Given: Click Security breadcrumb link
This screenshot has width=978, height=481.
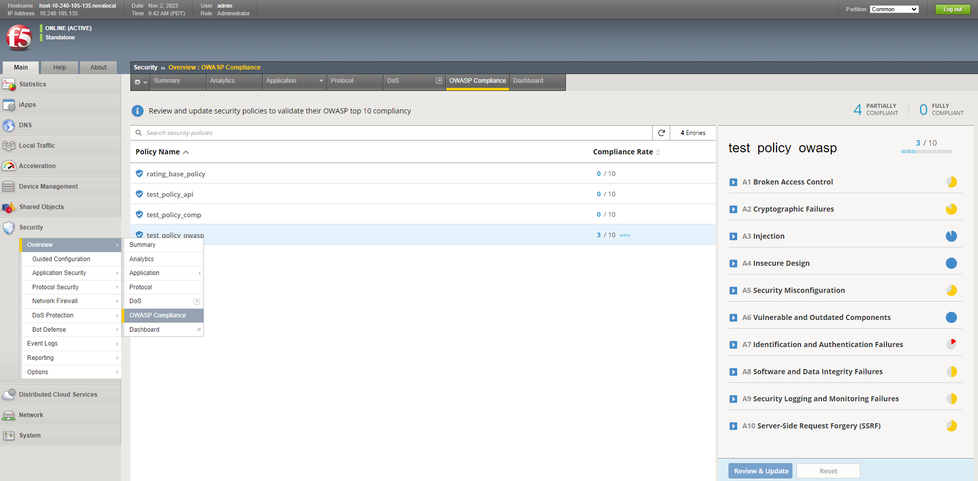Looking at the screenshot, I should [x=145, y=67].
